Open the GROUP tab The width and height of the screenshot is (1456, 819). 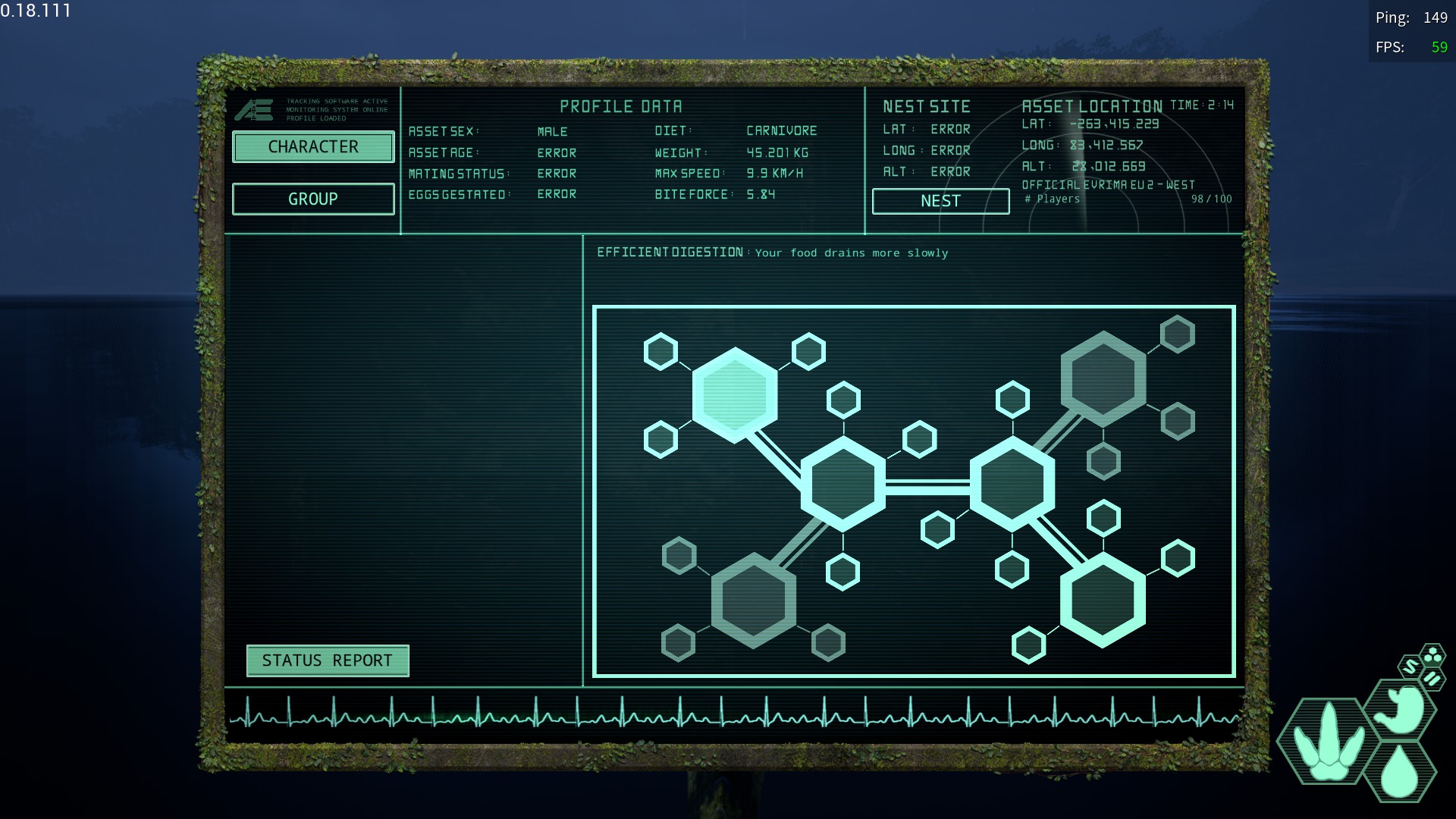(x=313, y=199)
